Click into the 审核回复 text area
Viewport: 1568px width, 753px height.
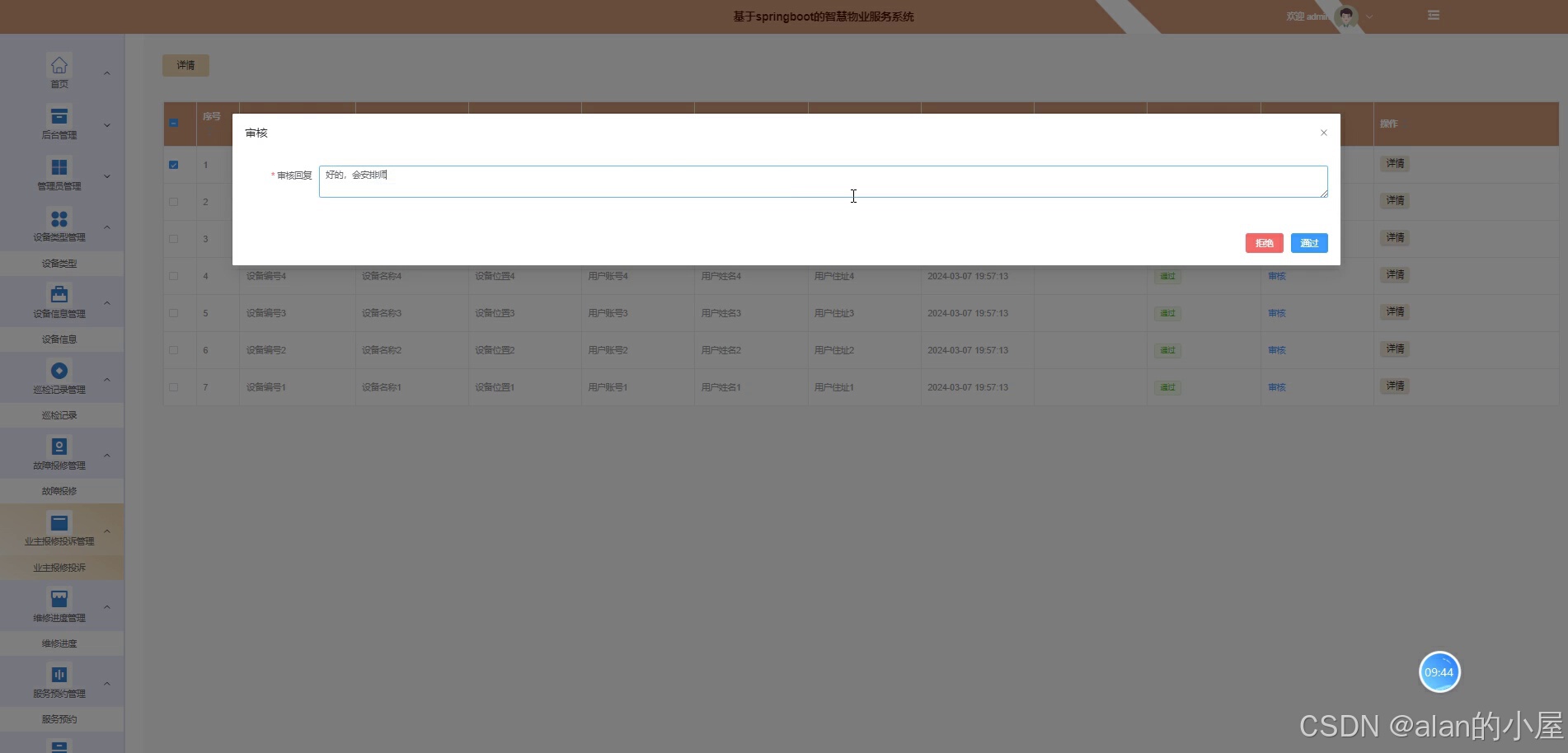[823, 181]
